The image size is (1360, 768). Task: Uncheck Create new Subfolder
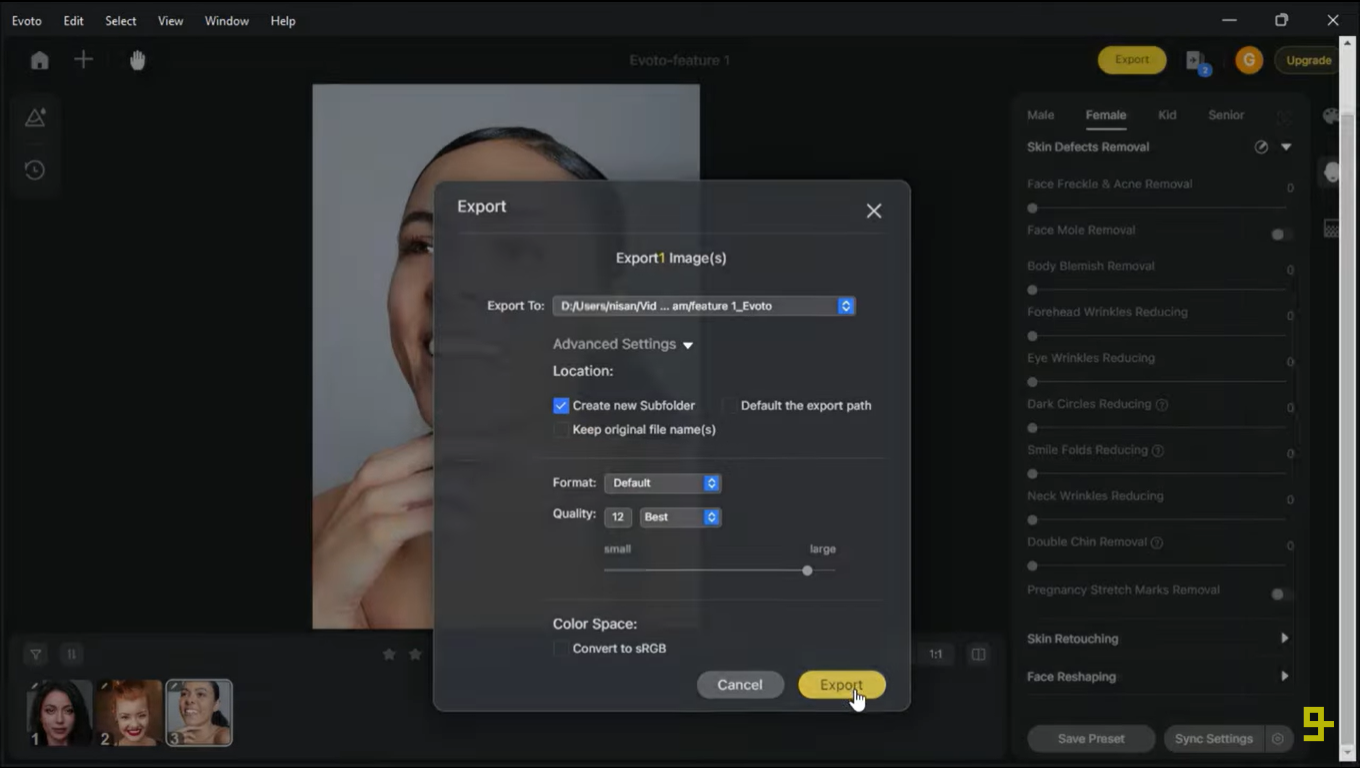562,405
